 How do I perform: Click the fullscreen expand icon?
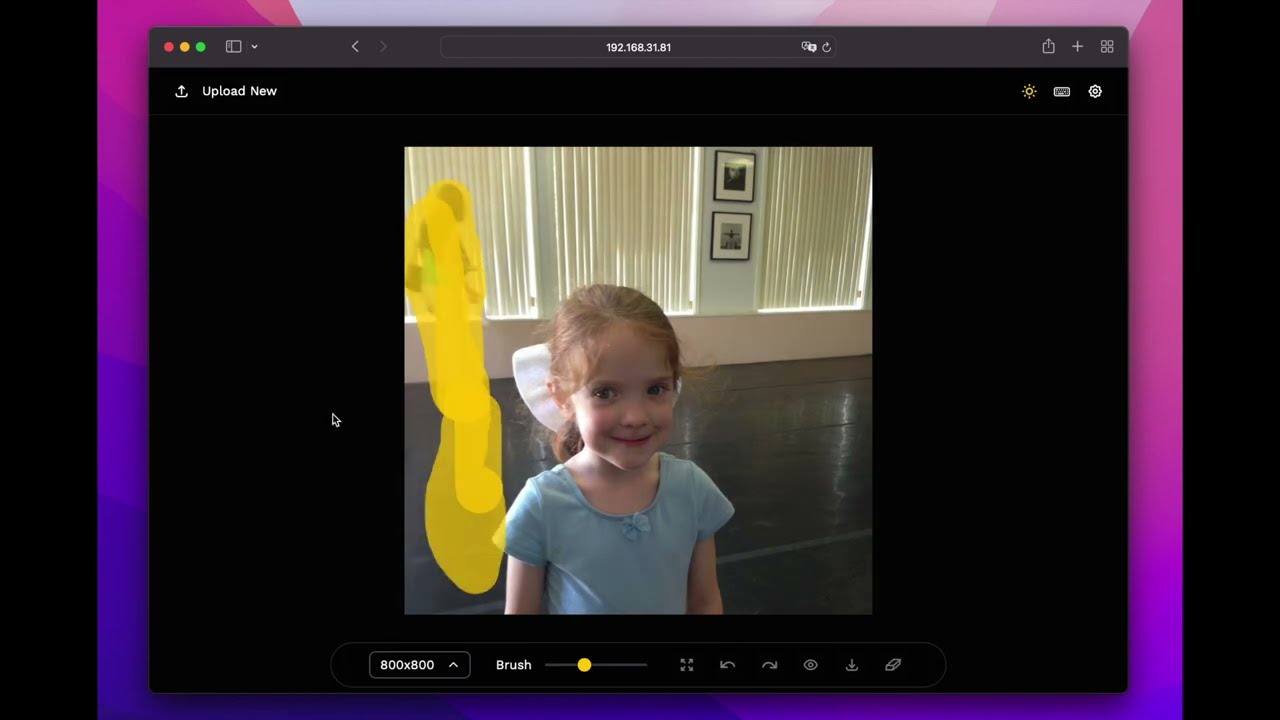pyautogui.click(x=687, y=665)
